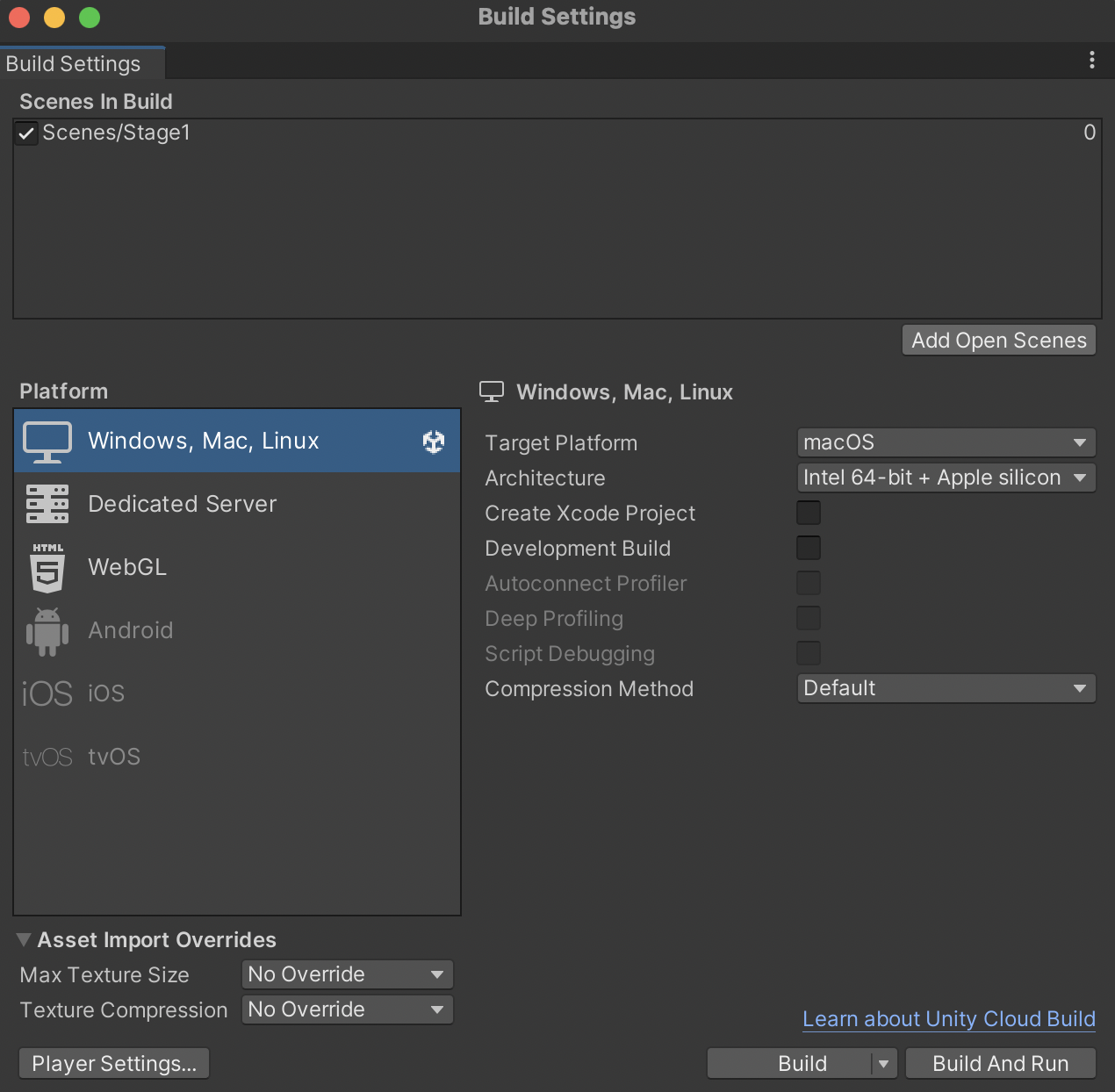Click the iOS platform logo icon
This screenshot has width=1115, height=1092.
(x=47, y=693)
